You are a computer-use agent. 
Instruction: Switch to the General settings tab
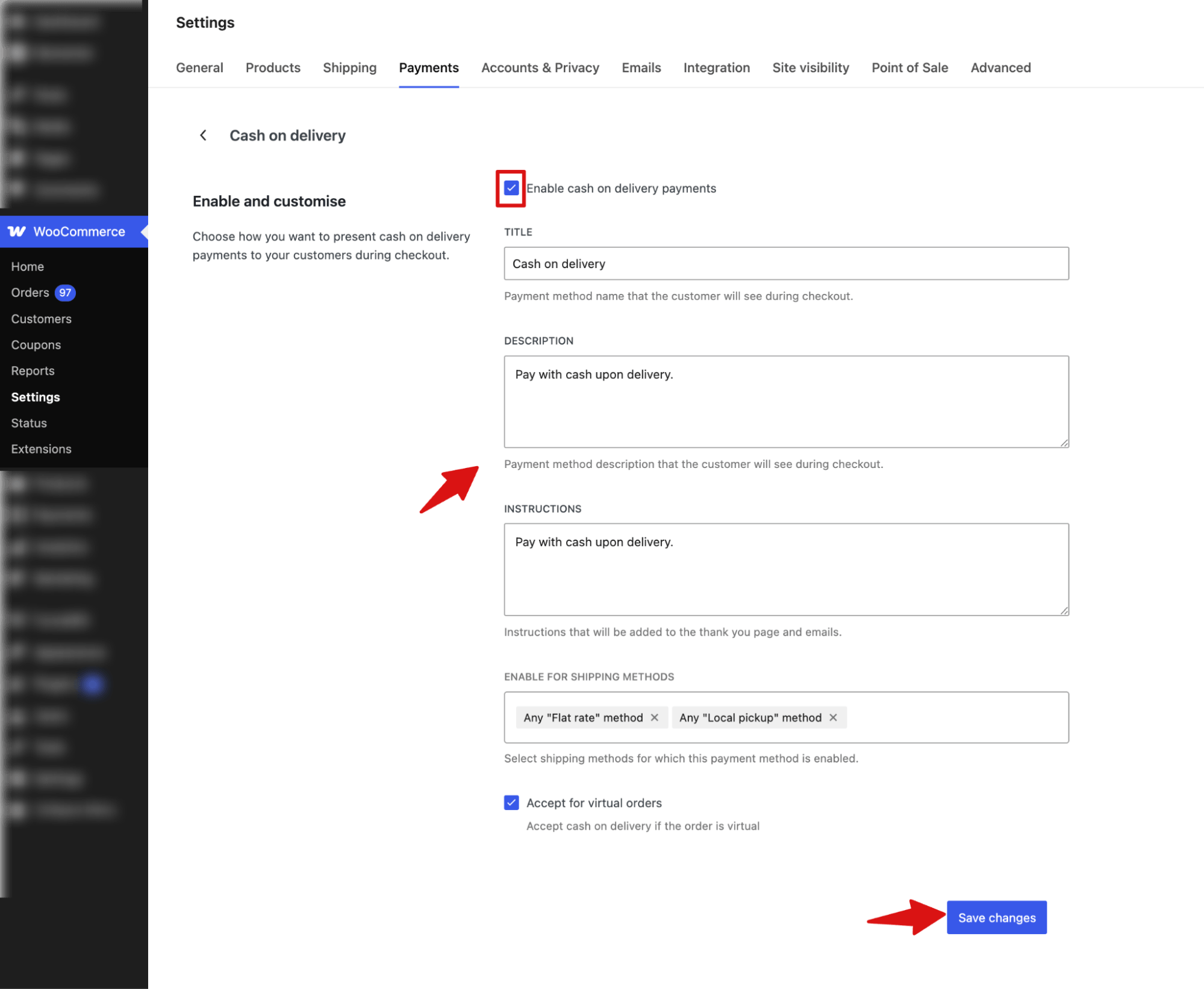[199, 67]
